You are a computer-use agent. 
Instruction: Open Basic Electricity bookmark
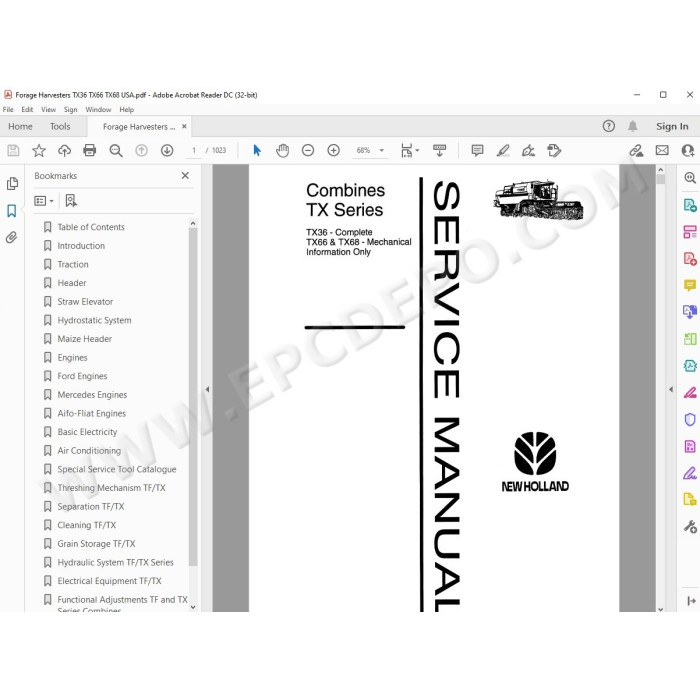88,432
